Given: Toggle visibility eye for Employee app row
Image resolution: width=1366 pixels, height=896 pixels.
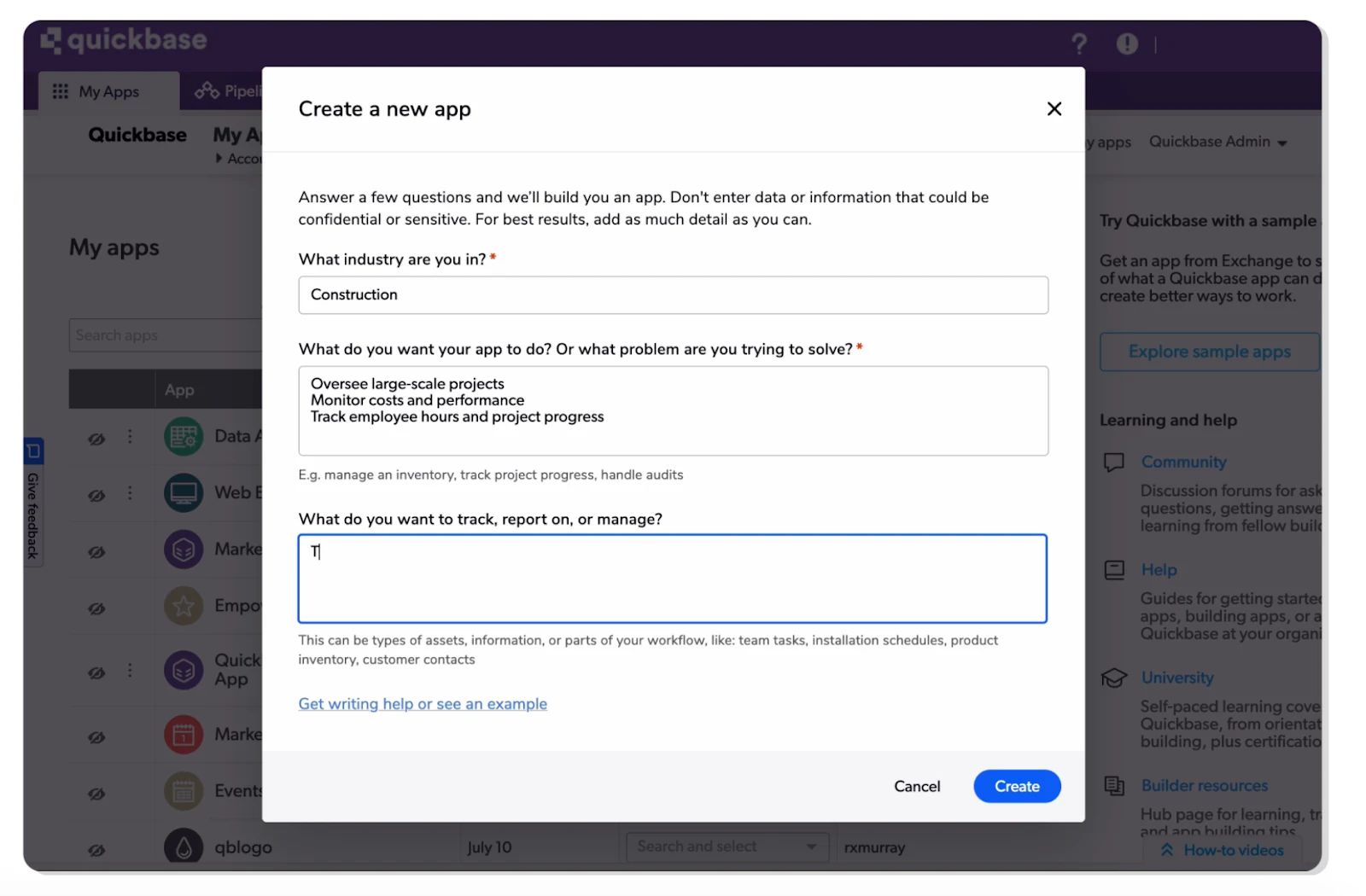Looking at the screenshot, I should point(96,608).
